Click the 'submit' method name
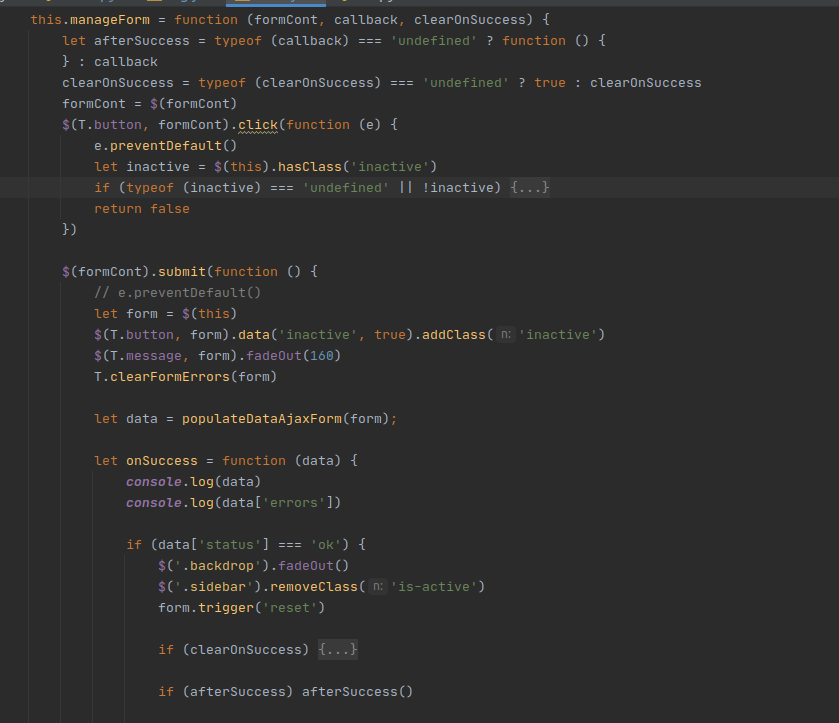The height and width of the screenshot is (723, 839). pos(182,272)
